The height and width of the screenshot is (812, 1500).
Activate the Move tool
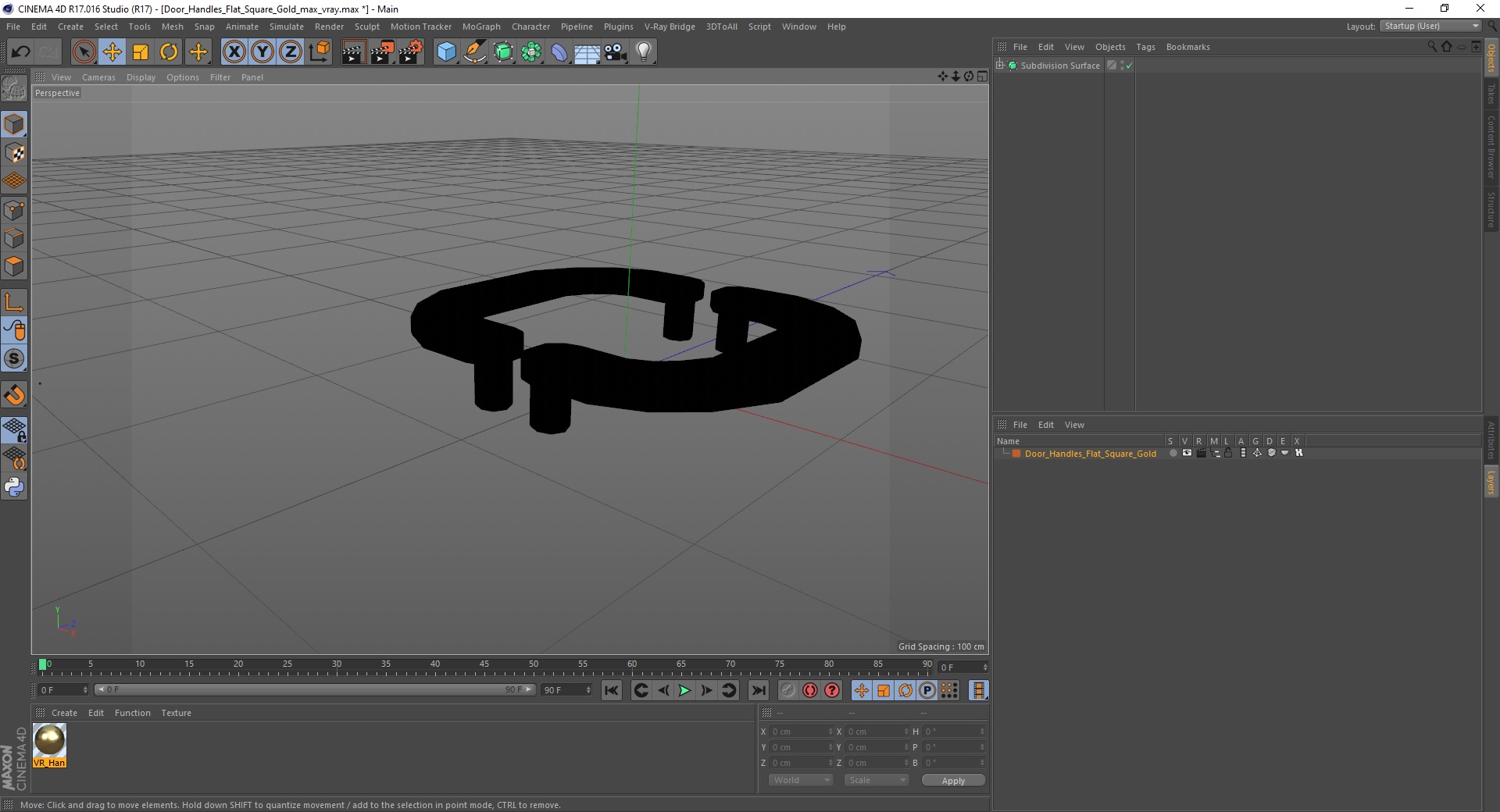pos(112,52)
